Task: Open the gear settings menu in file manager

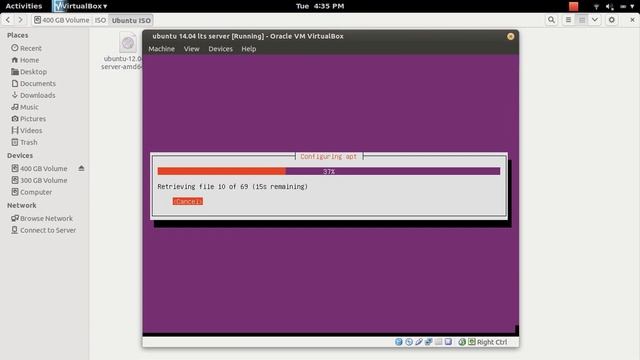Action: click(611, 20)
